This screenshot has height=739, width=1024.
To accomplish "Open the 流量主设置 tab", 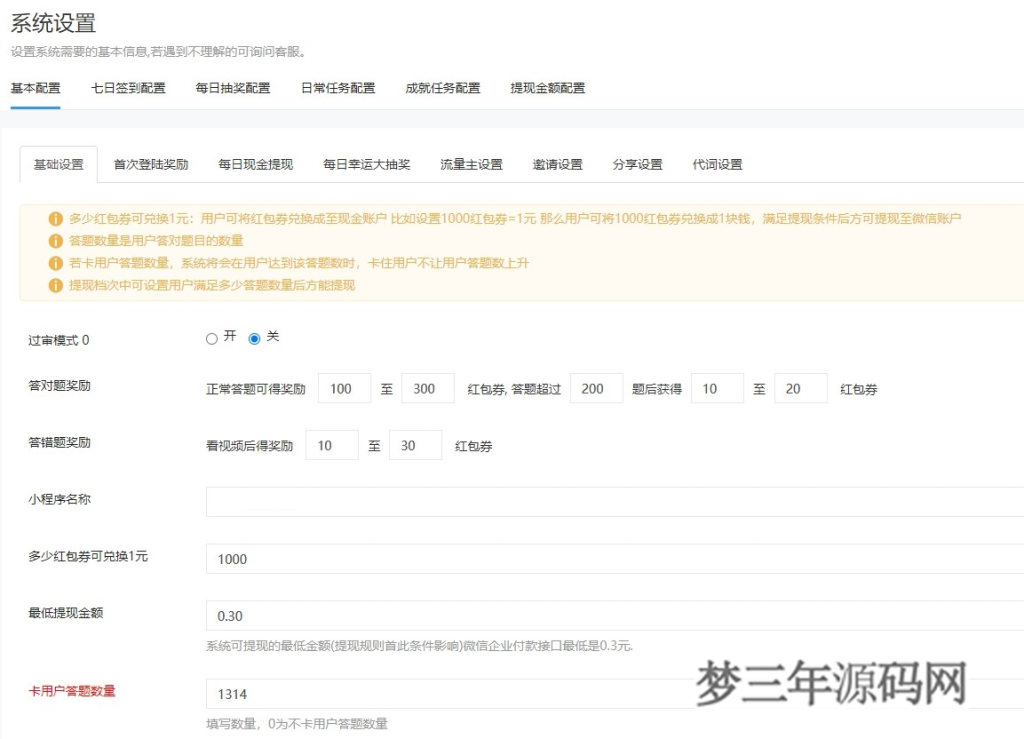I will click(x=471, y=164).
